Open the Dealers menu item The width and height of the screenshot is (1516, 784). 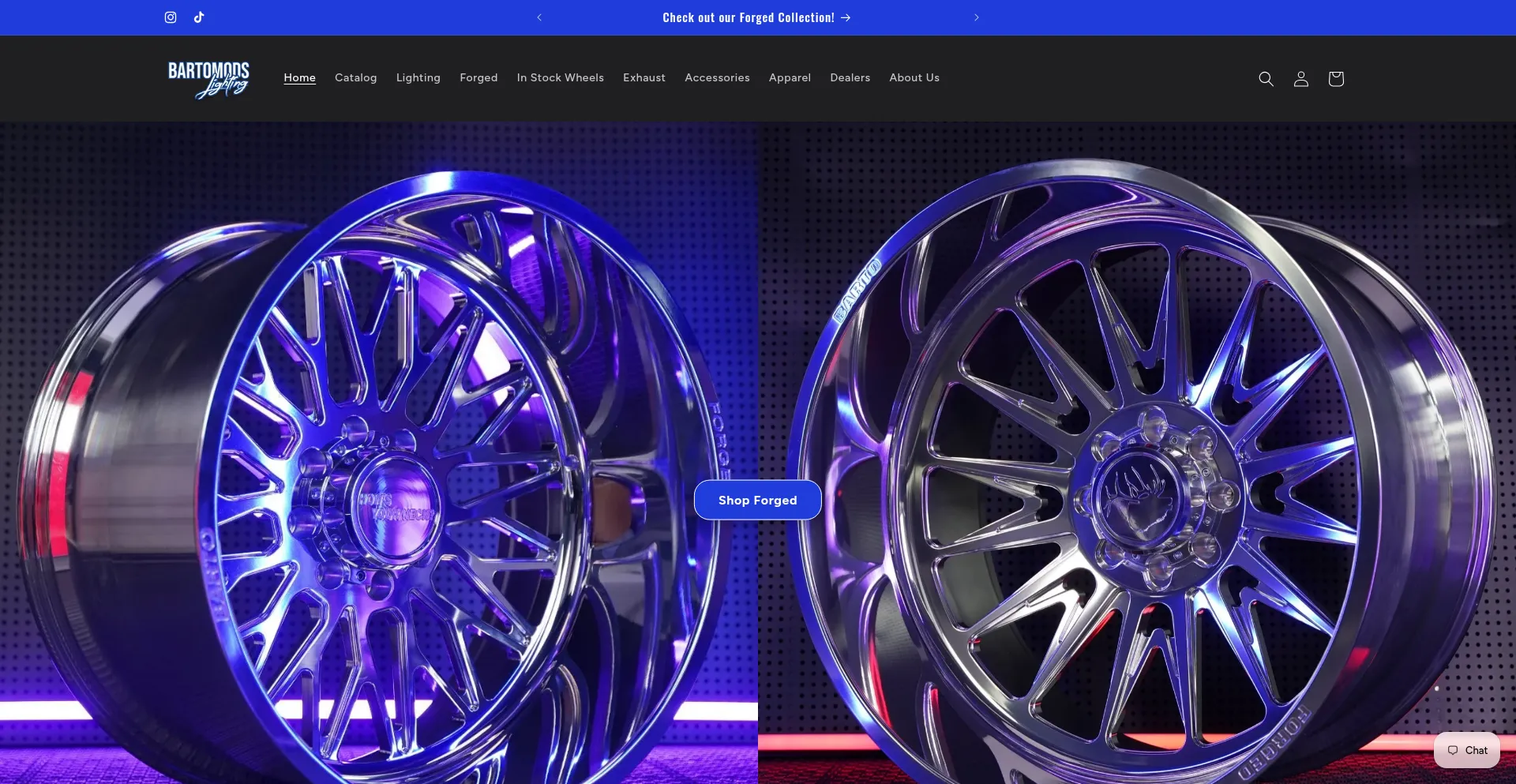click(x=850, y=77)
